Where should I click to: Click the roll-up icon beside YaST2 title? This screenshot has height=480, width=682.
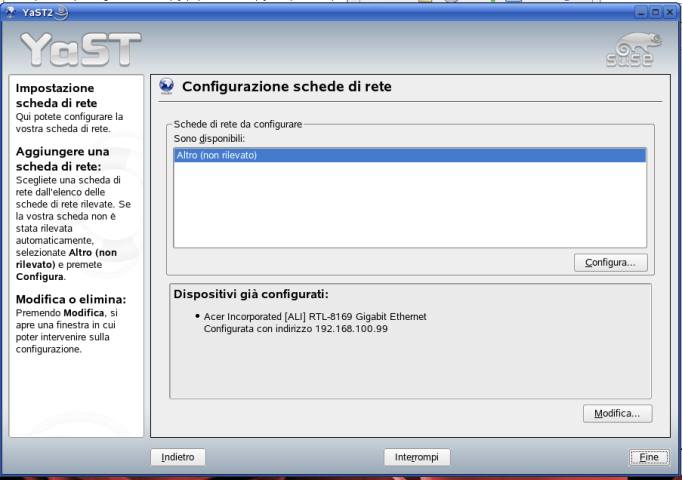(x=62, y=13)
